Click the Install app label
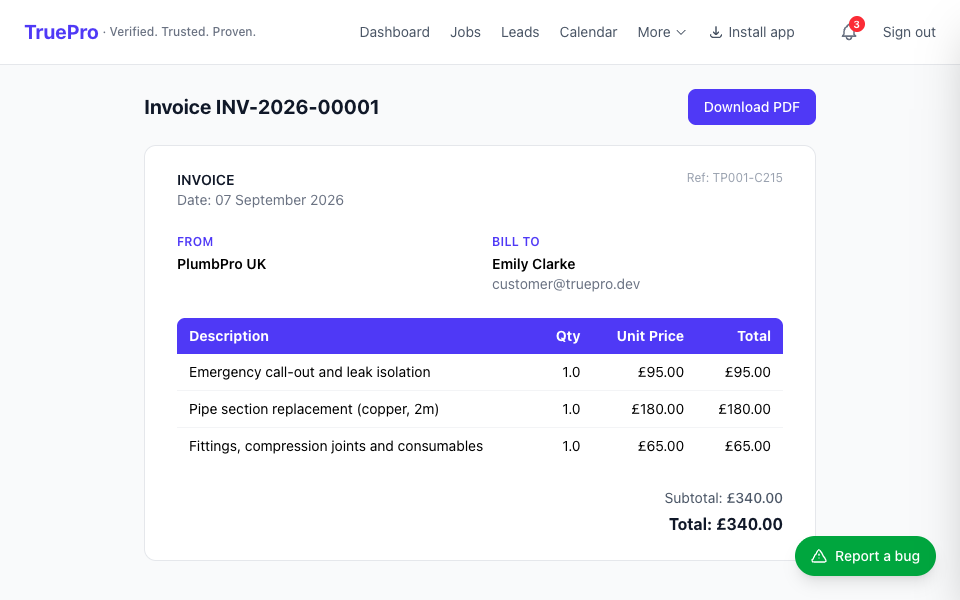This screenshot has width=960, height=600. (761, 32)
